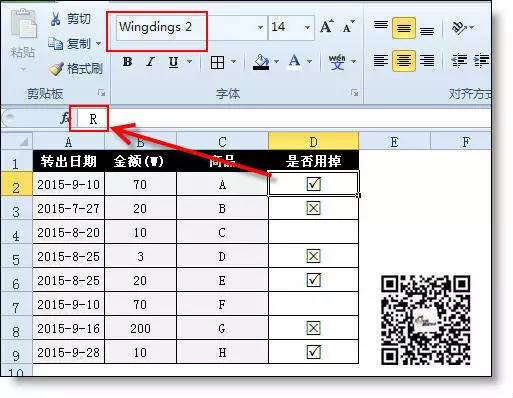Click the Paste clipboard icon

(23, 24)
